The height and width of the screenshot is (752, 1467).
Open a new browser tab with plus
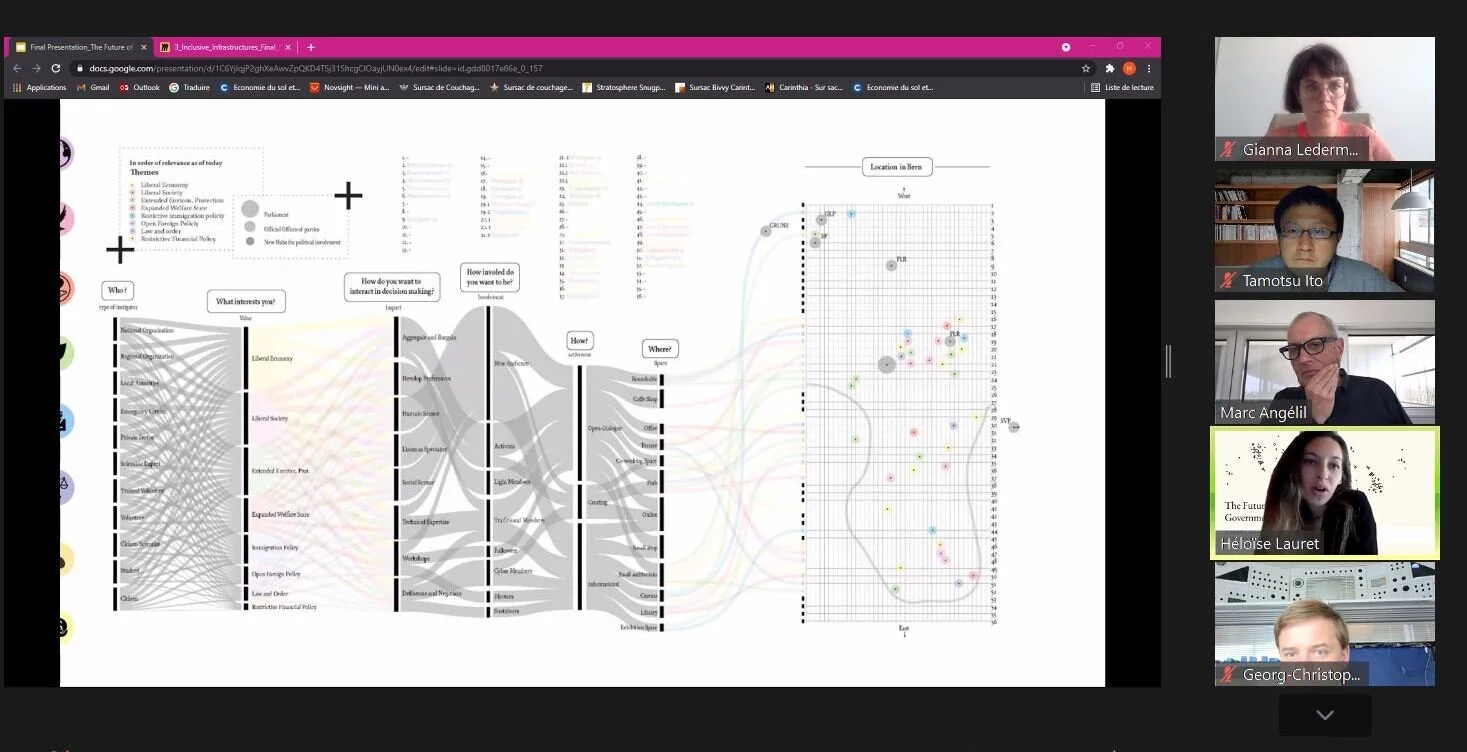pyautogui.click(x=311, y=47)
